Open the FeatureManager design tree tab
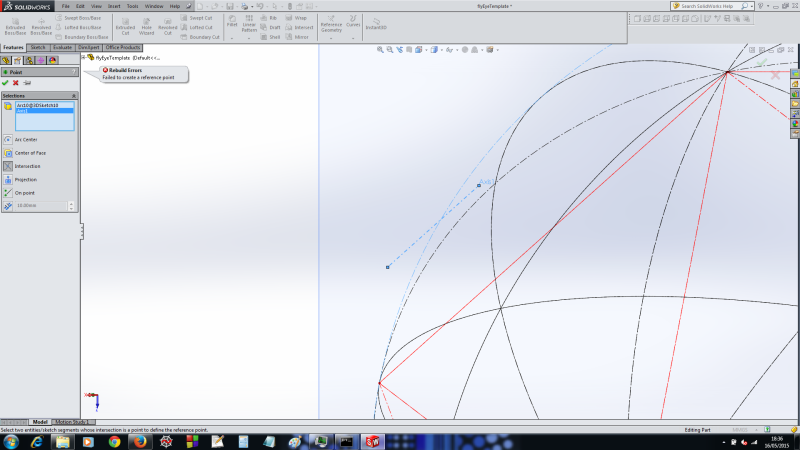800x450 pixels. pyautogui.click(x=6, y=60)
